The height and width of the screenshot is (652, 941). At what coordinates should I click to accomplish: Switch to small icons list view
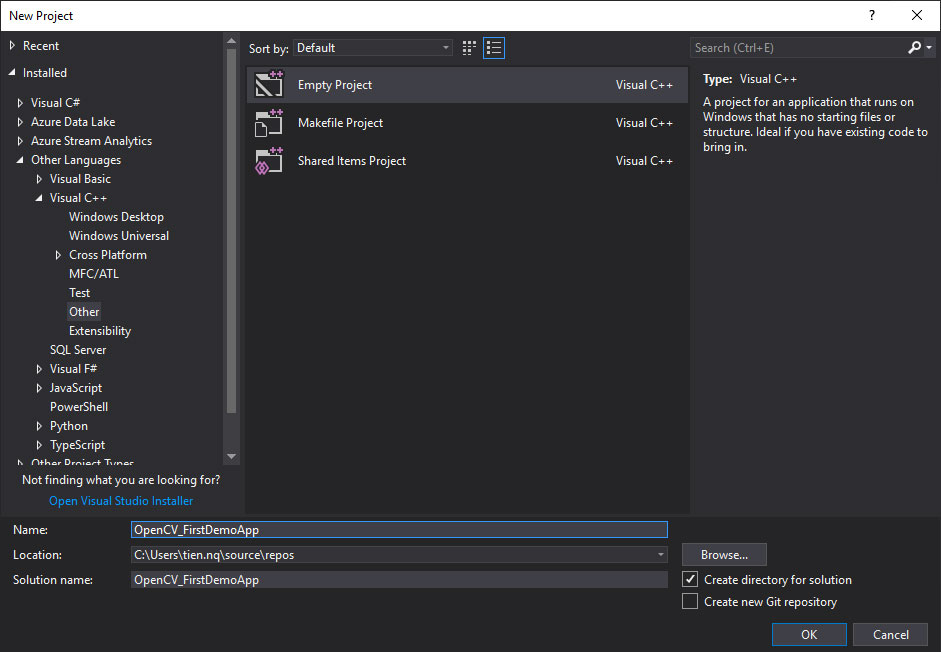pos(494,48)
